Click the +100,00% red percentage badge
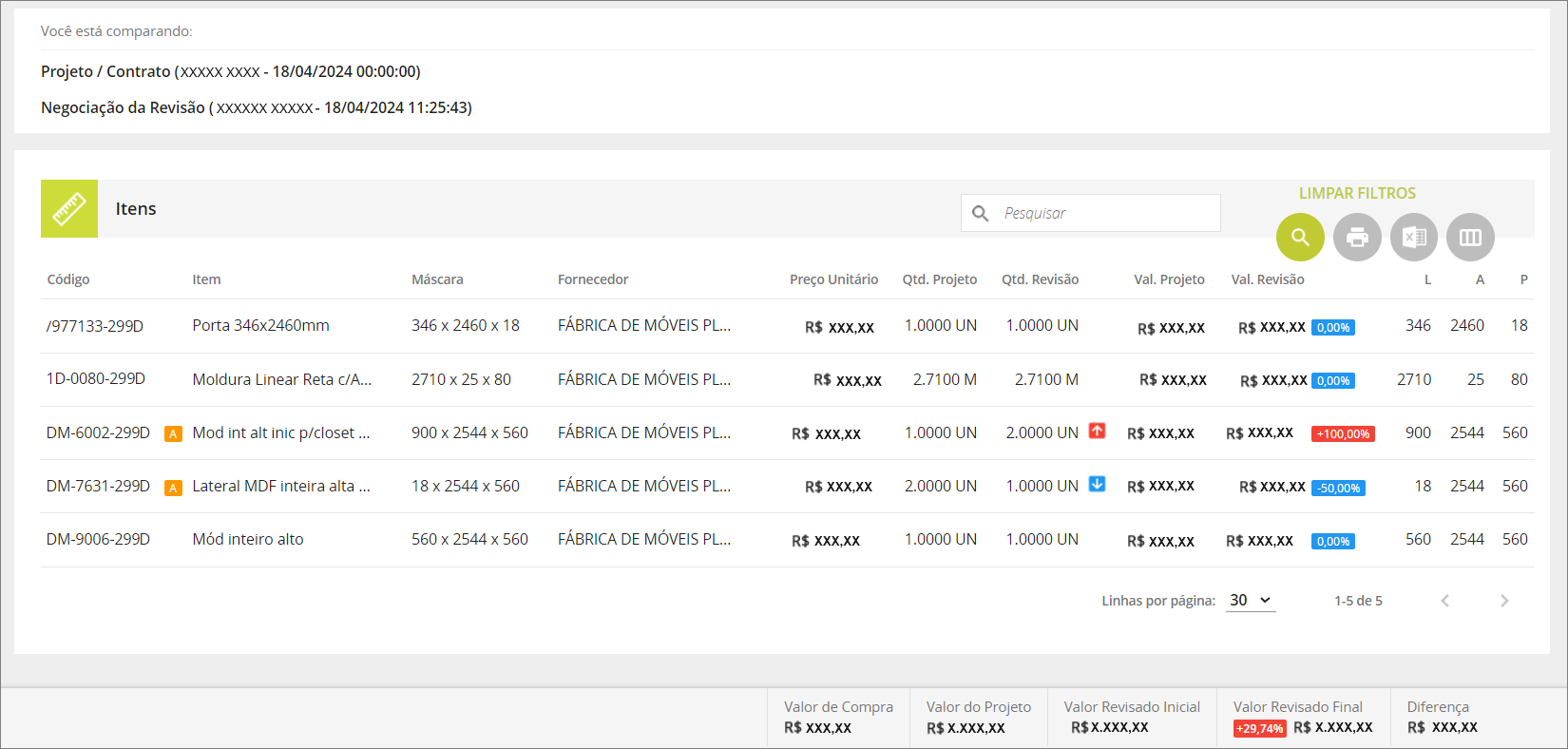The image size is (1568, 749). tap(1343, 434)
